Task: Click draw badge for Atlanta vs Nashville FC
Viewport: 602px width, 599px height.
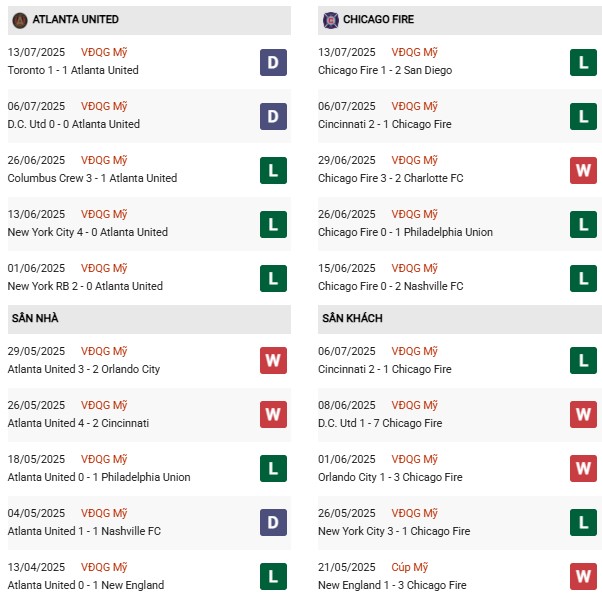Action: [273, 522]
